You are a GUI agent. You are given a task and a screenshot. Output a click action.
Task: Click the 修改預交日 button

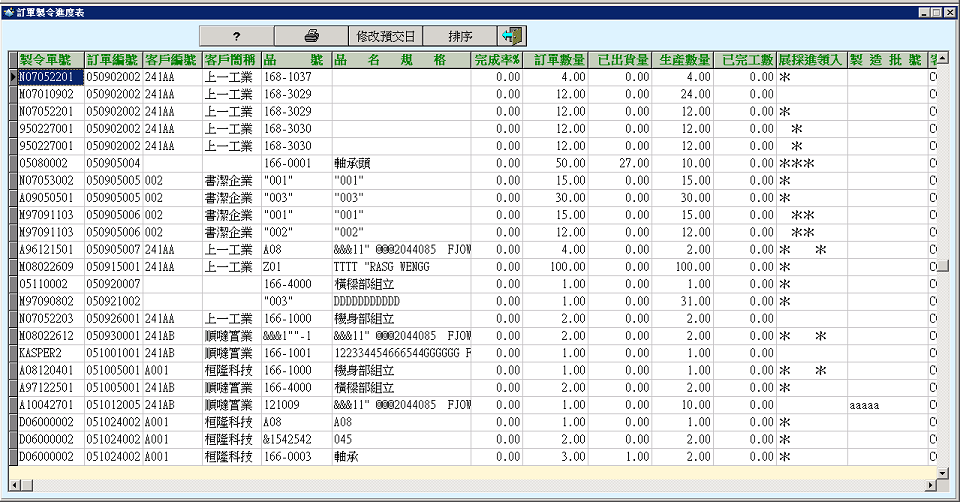coord(385,35)
